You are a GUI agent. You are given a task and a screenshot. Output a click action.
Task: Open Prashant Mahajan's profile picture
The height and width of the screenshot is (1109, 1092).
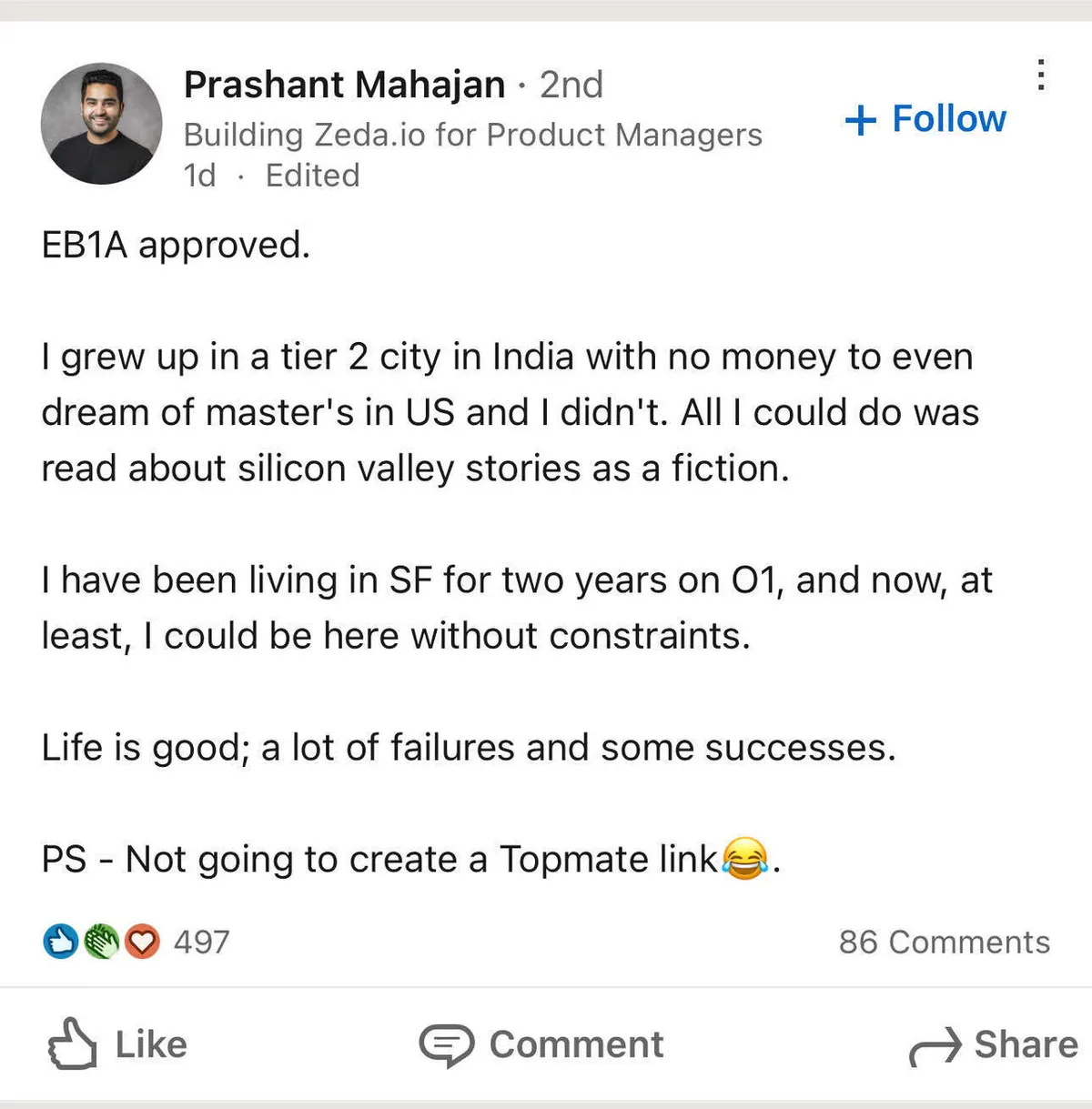[x=101, y=124]
